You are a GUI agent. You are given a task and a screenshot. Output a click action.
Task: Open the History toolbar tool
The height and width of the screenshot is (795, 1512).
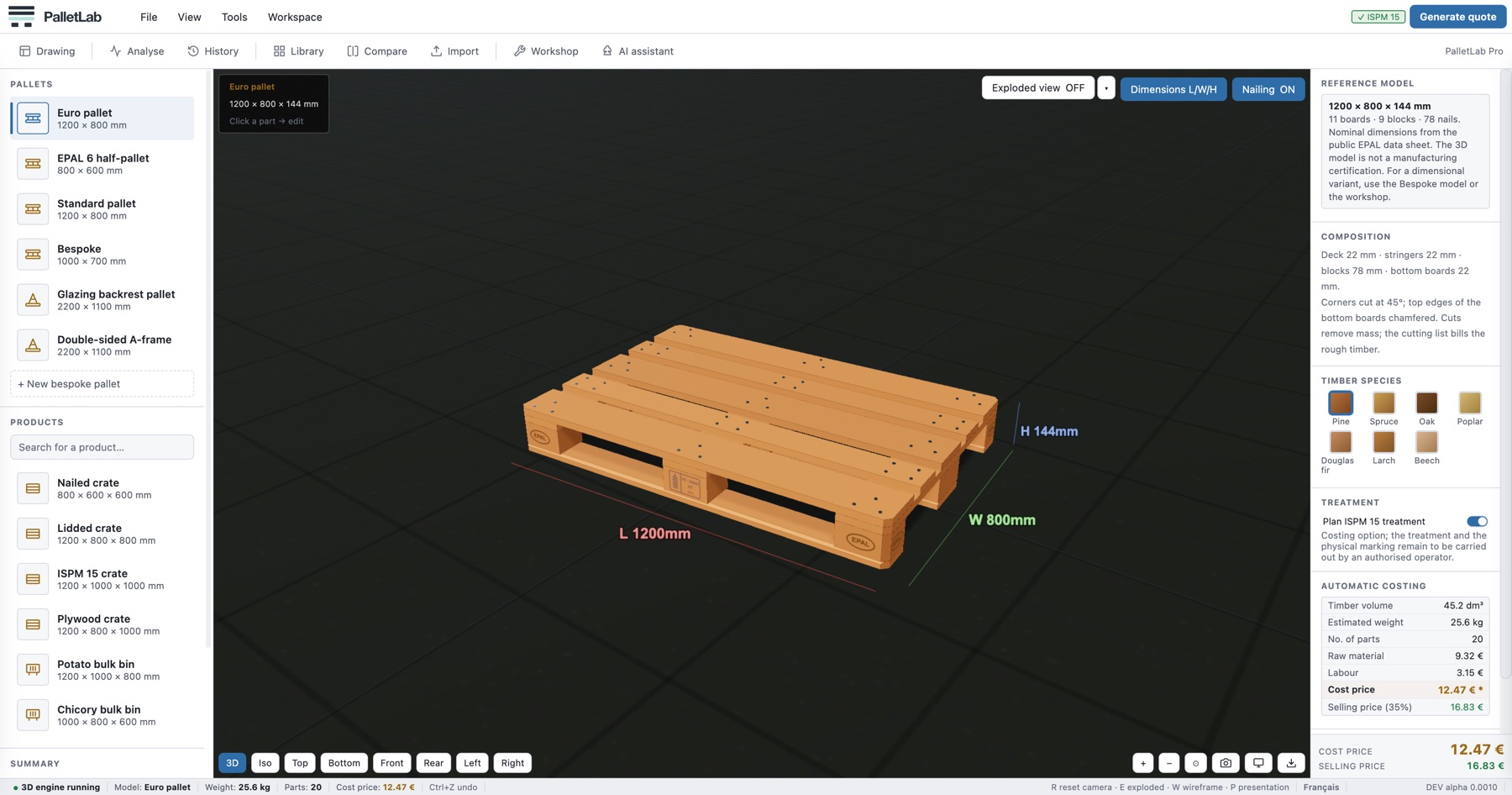[x=213, y=51]
